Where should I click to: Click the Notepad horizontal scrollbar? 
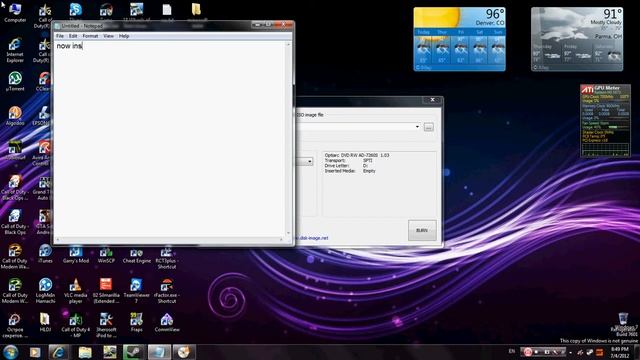coord(170,240)
